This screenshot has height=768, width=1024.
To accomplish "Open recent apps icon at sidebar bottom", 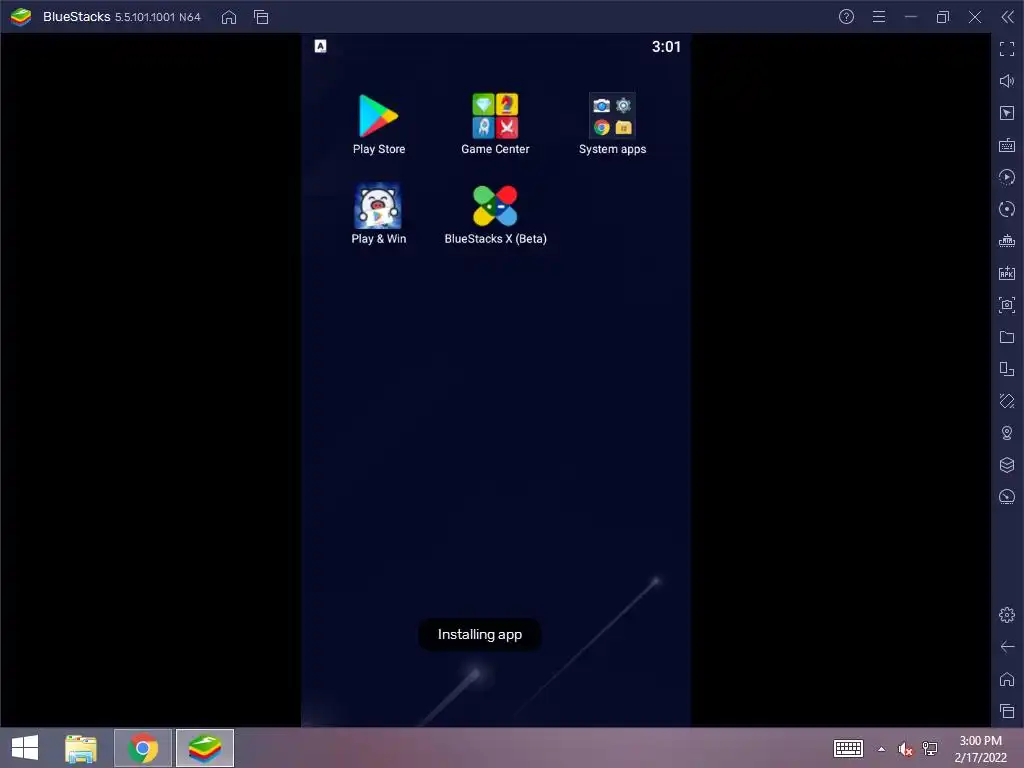I will click(x=1007, y=711).
